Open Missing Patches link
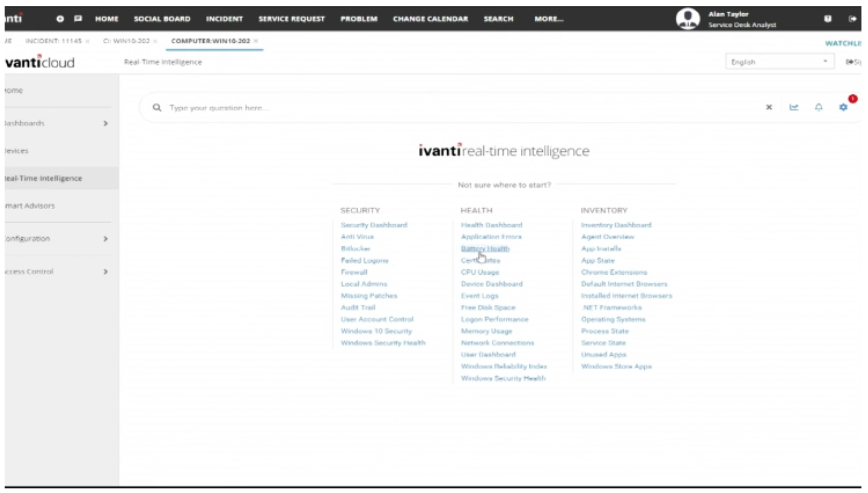Screen dimensions: 868x493 (x=369, y=296)
